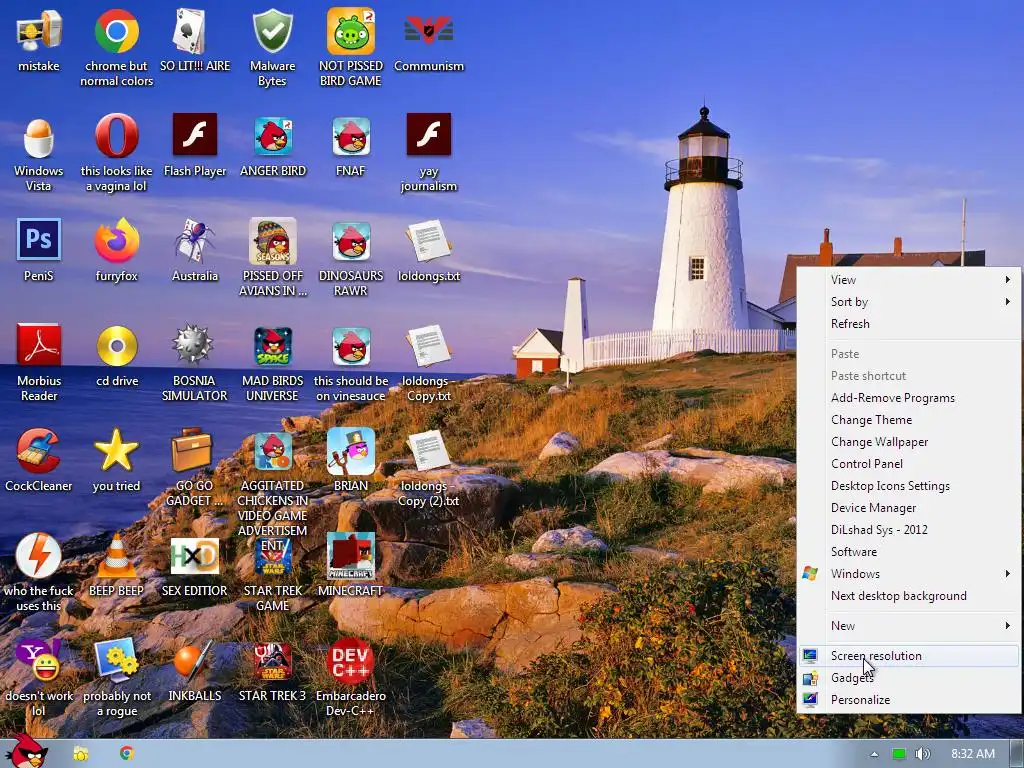This screenshot has height=768, width=1024.
Task: Choose 'Next desktop background' entry
Action: tap(908, 596)
